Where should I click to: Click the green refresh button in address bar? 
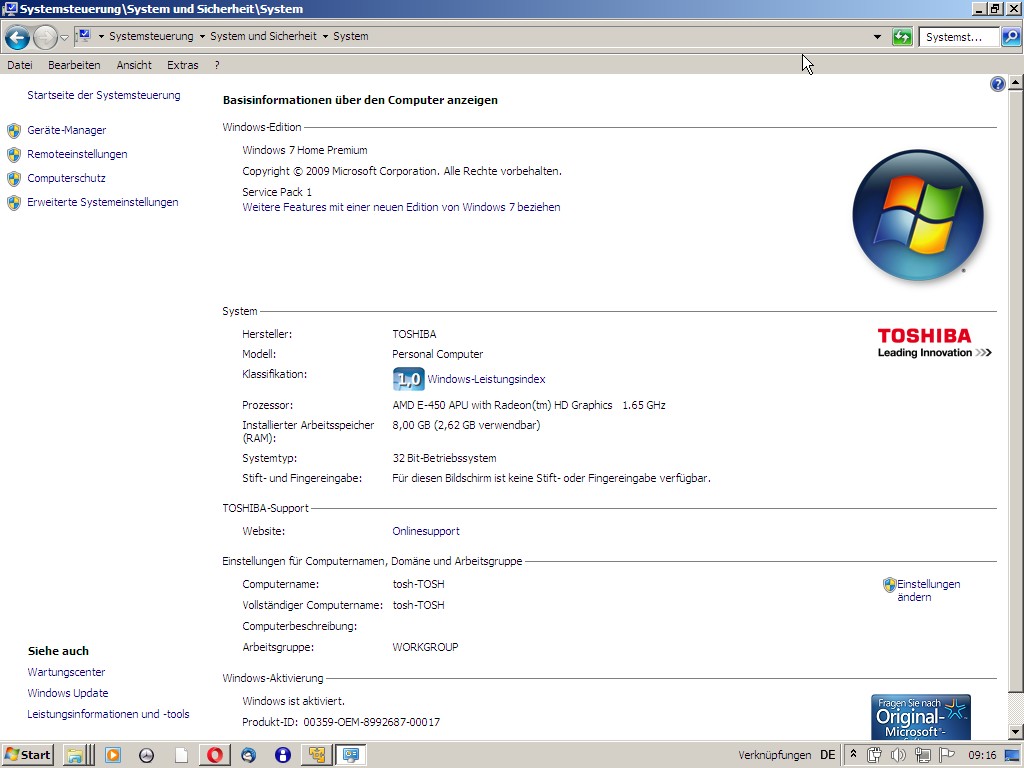[902, 37]
